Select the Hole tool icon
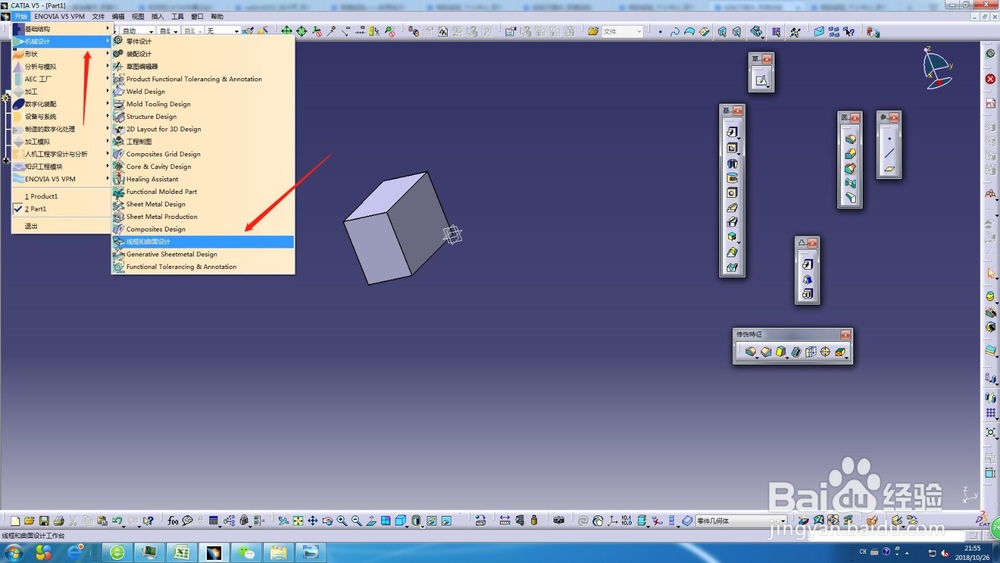Screen dimensions: 1000x563 tap(732, 193)
